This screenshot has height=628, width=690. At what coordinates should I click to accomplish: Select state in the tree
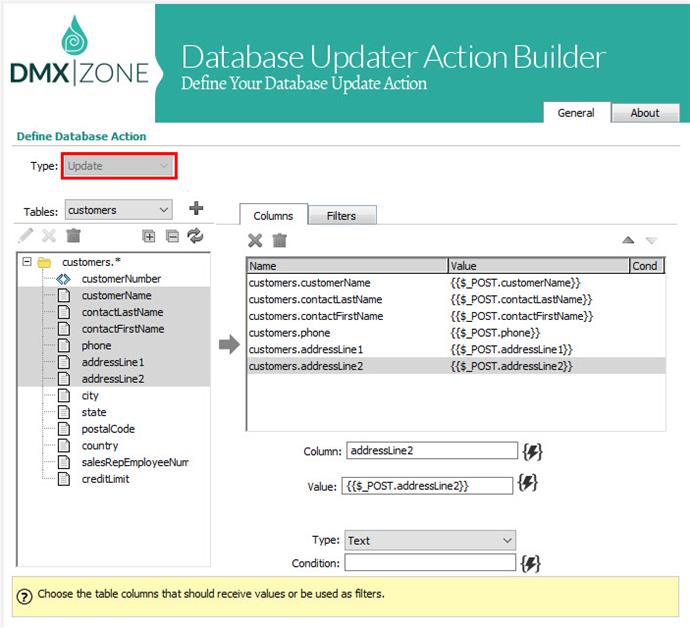[x=94, y=413]
